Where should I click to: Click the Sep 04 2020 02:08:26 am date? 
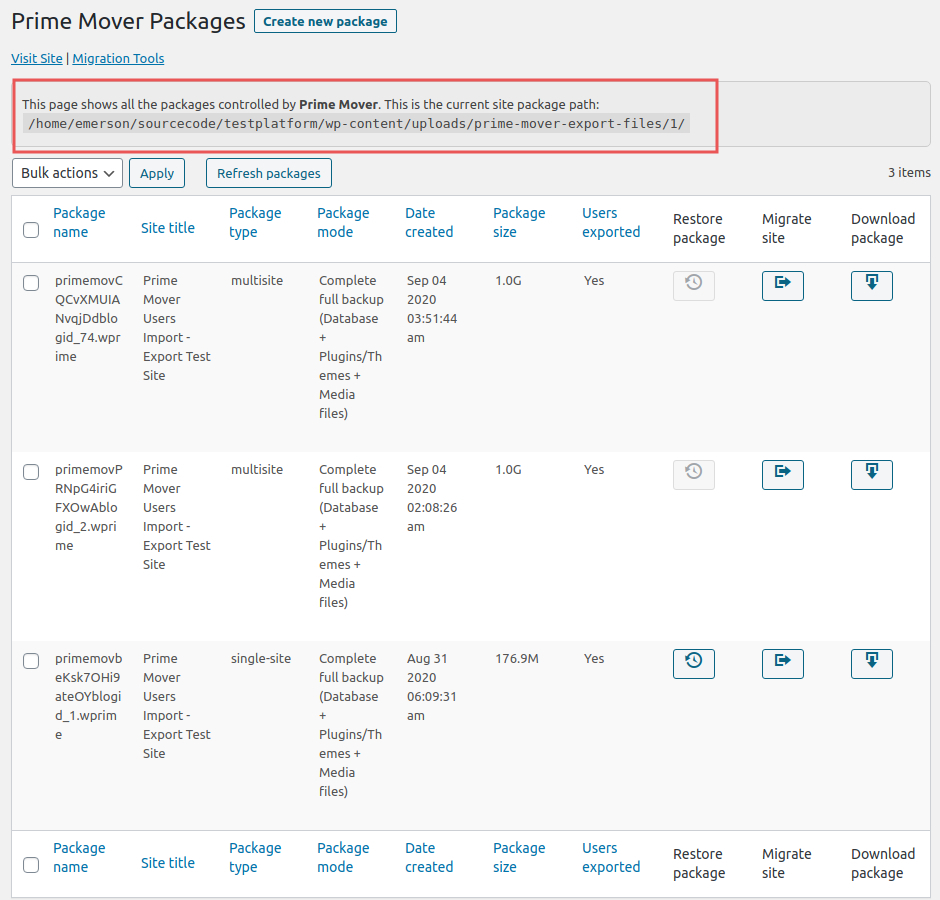432,498
